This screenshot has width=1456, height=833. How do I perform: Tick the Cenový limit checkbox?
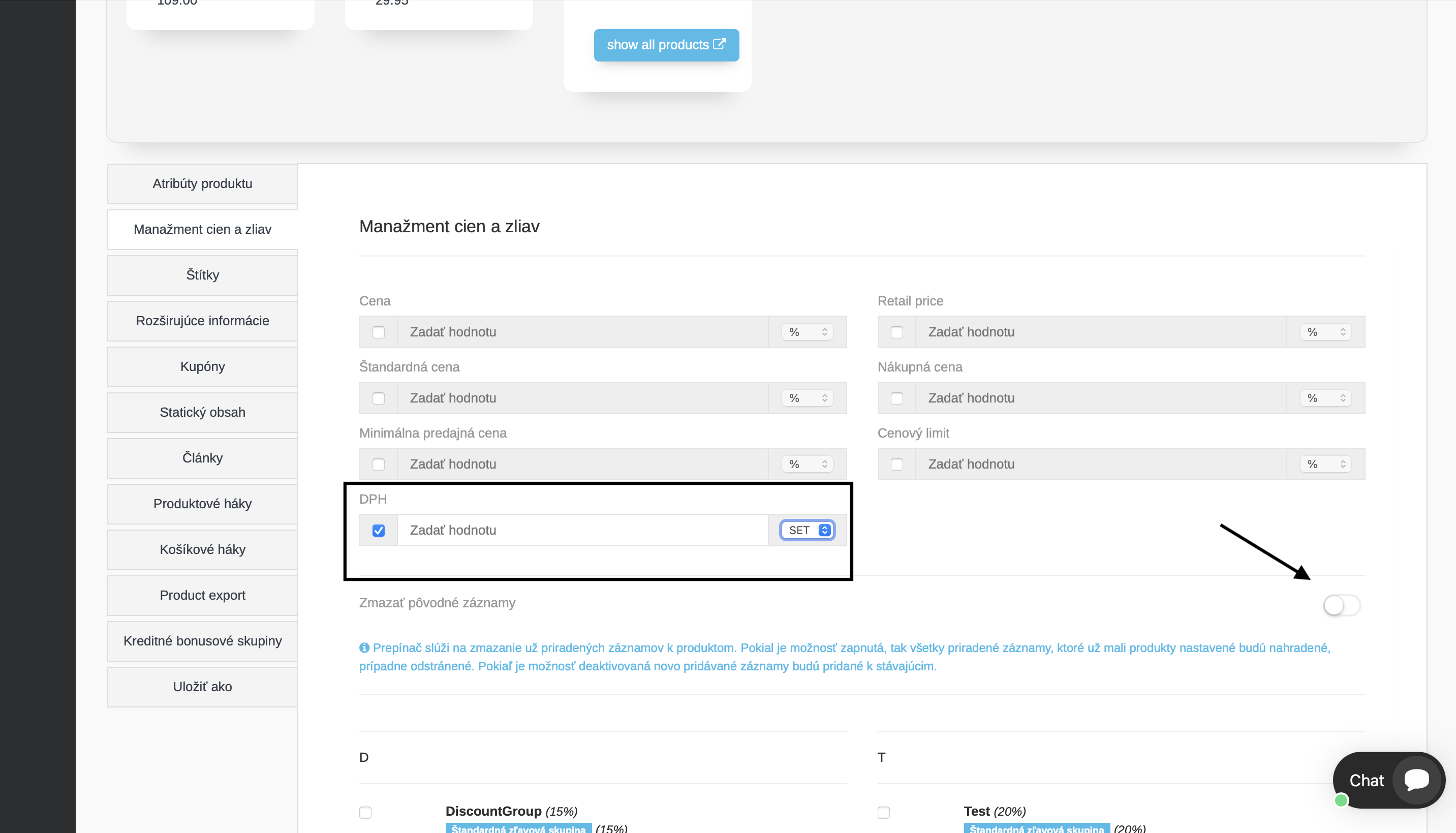[x=896, y=465]
